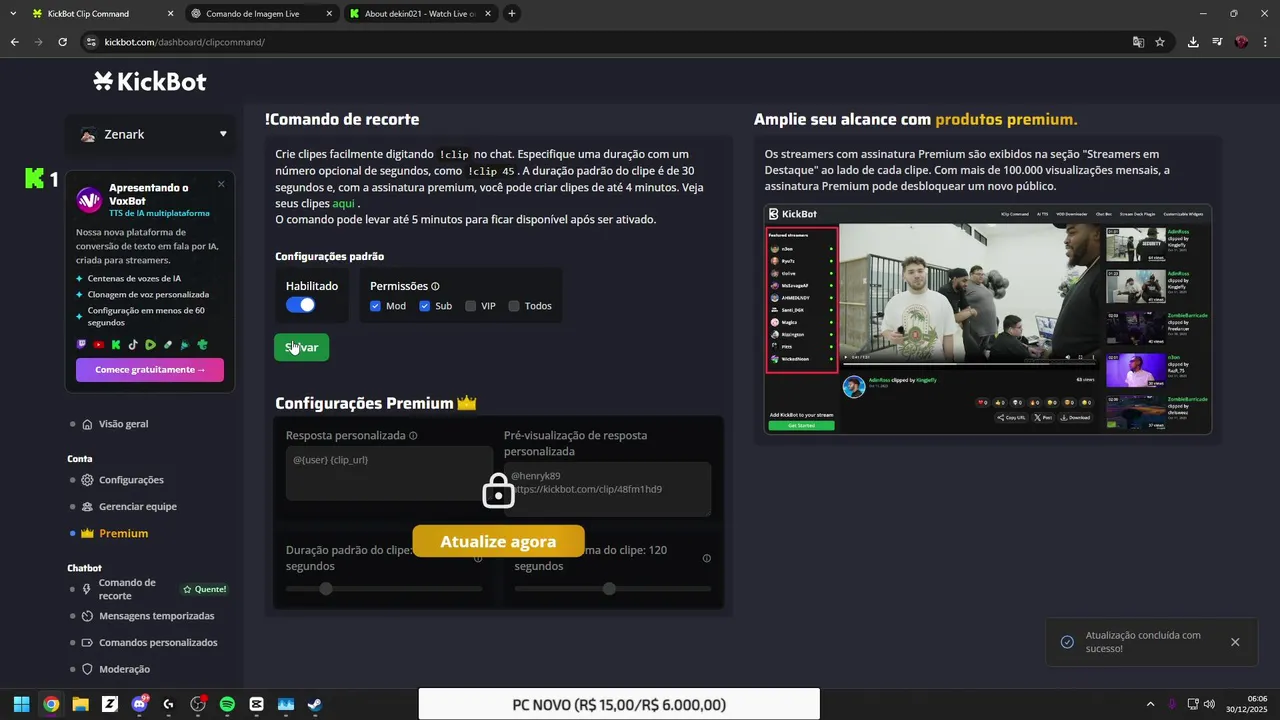The height and width of the screenshot is (720, 1280).
Task: Click the premium featured streamers preview image
Action: point(988,319)
